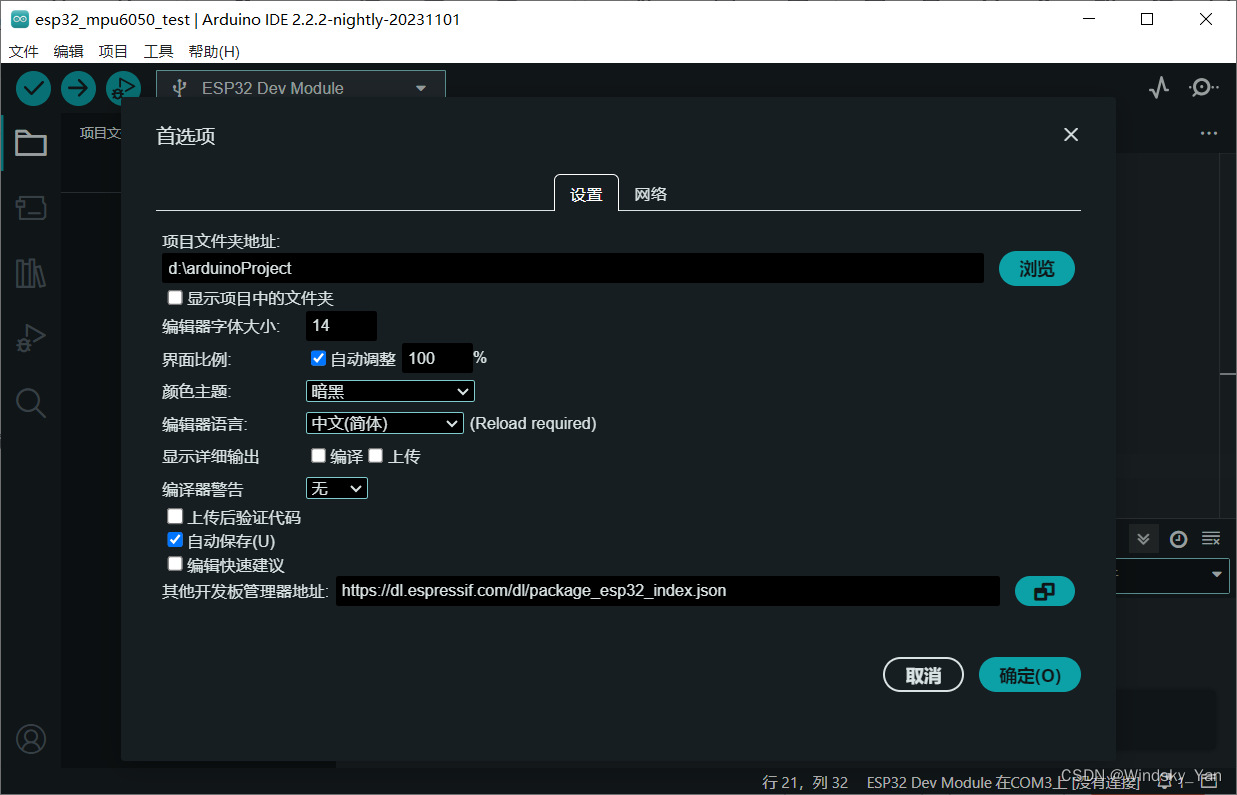Click the Browse button for sketchbook location
This screenshot has width=1237, height=795.
[x=1037, y=269]
